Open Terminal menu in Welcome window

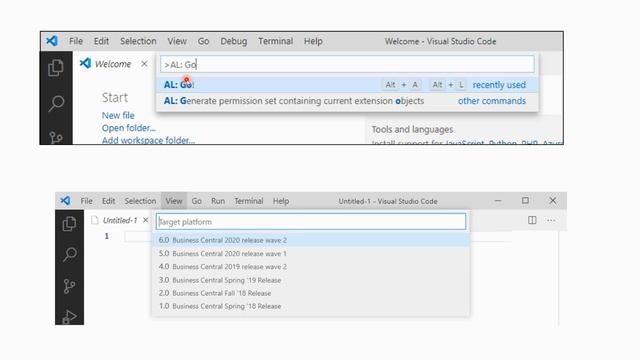pos(276,41)
